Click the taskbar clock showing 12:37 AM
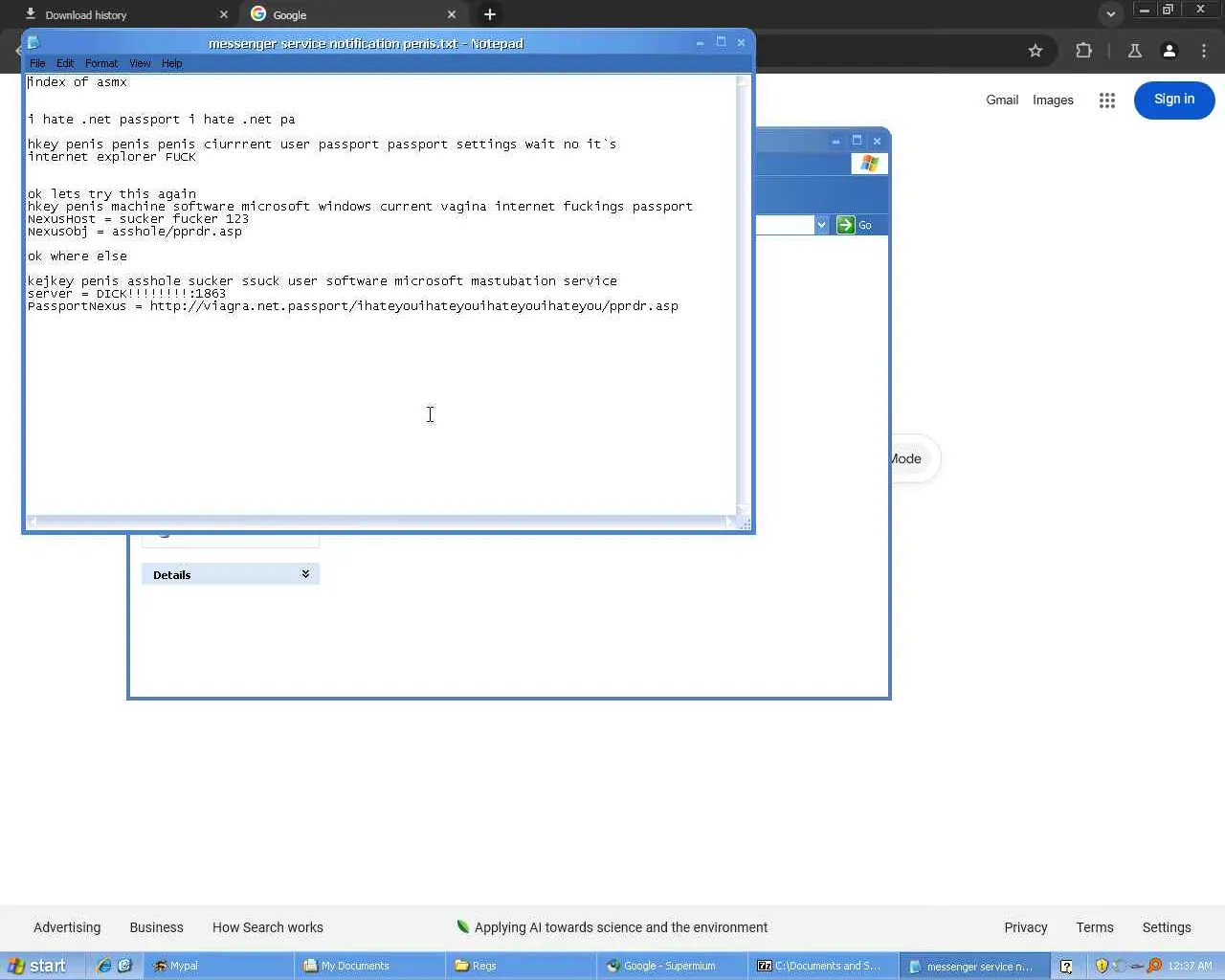 (x=1190, y=966)
